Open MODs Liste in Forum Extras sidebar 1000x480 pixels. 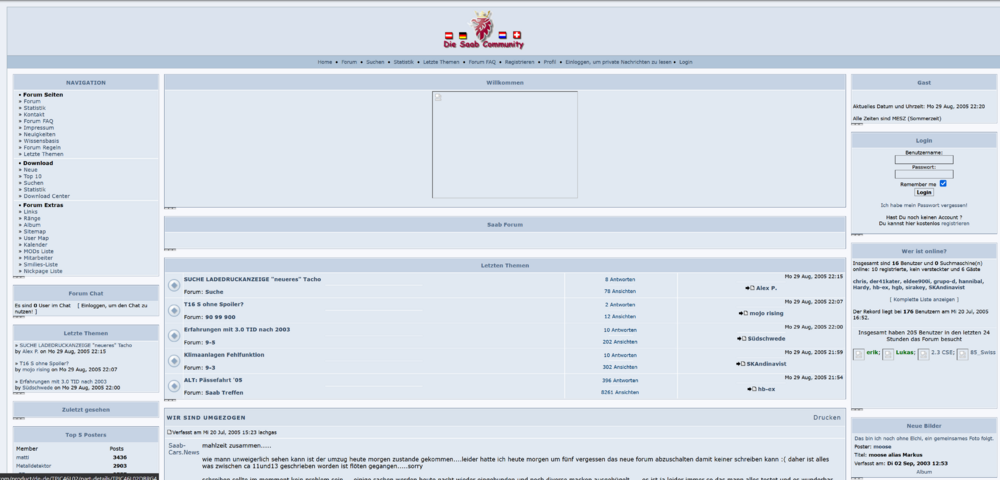point(38,251)
